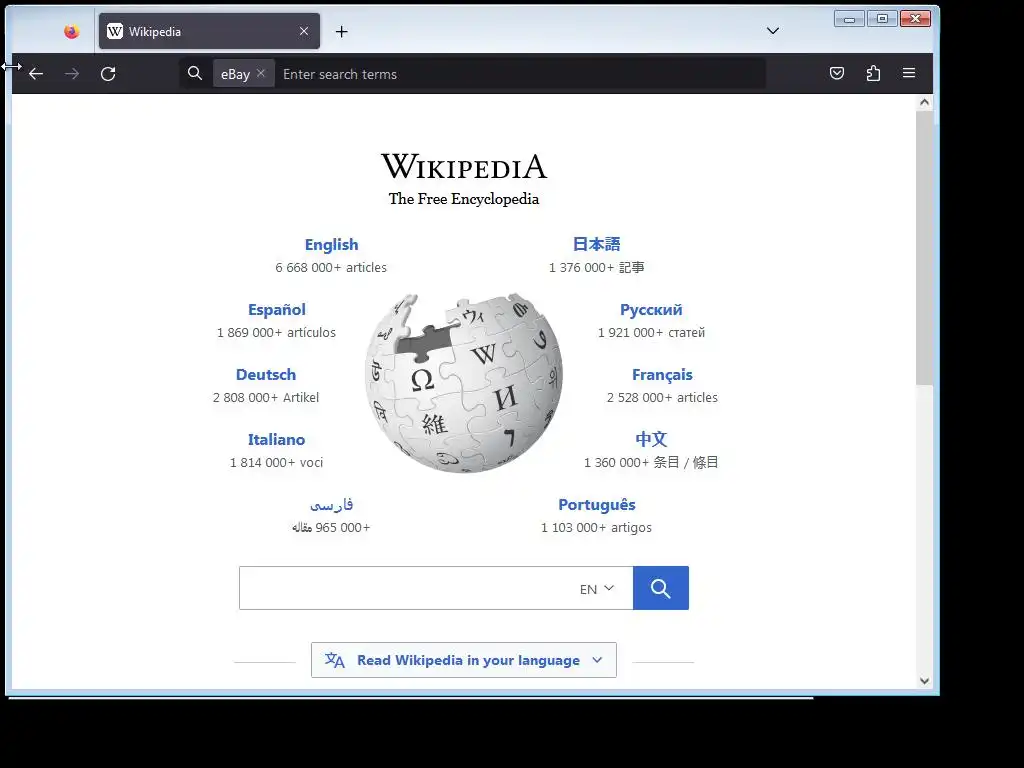
Task: Close the Firefox window
Action: click(915, 18)
